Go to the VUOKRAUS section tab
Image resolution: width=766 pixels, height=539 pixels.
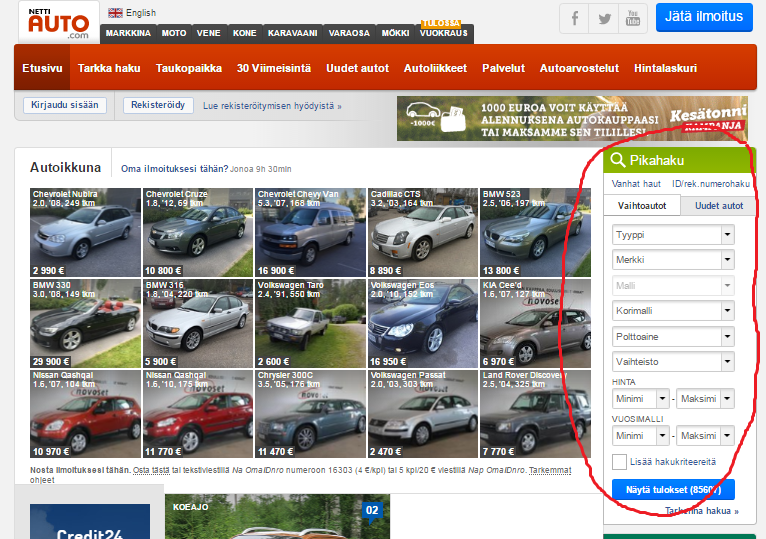(444, 33)
